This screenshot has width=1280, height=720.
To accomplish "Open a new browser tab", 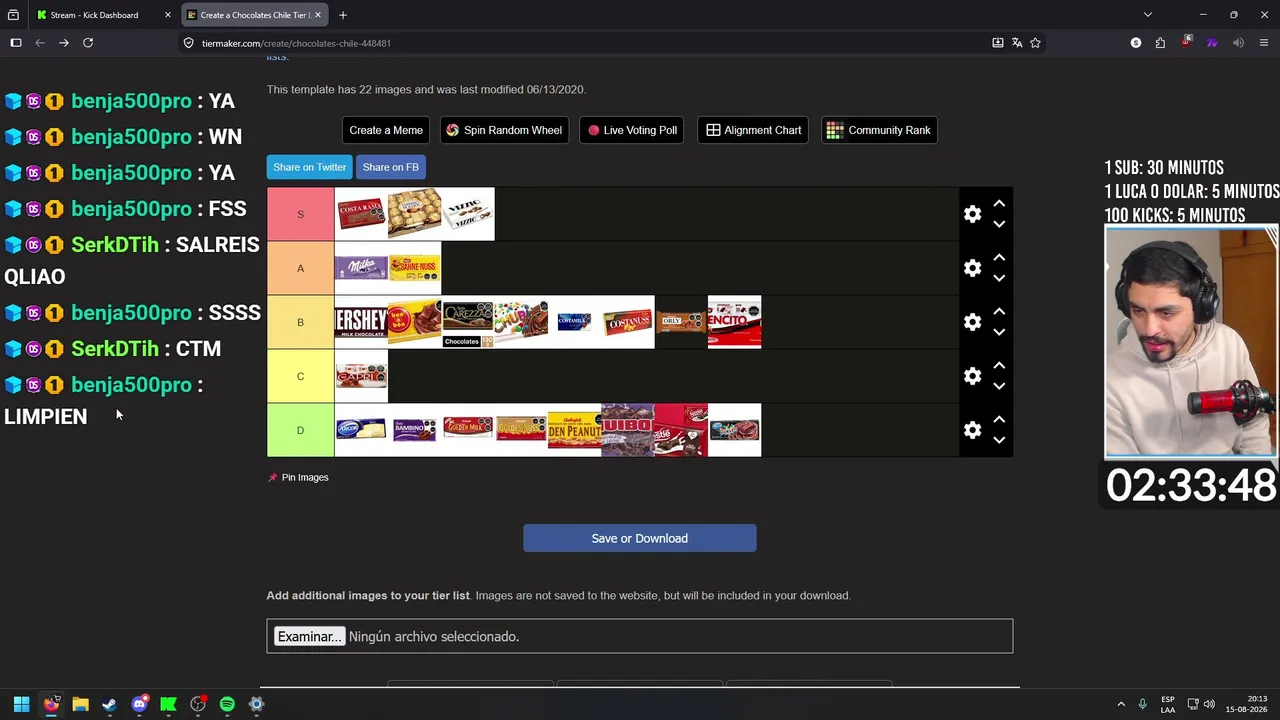I will coord(343,15).
